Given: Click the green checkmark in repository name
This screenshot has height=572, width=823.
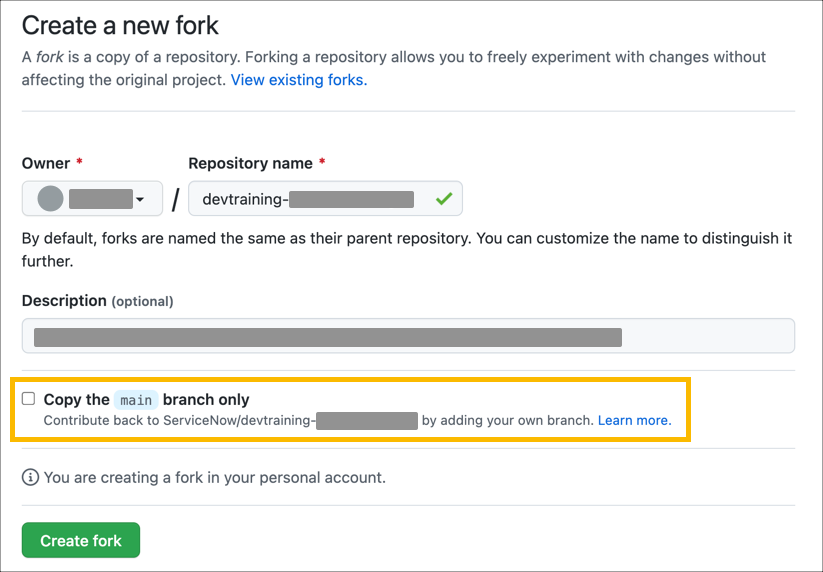Looking at the screenshot, I should point(444,199).
